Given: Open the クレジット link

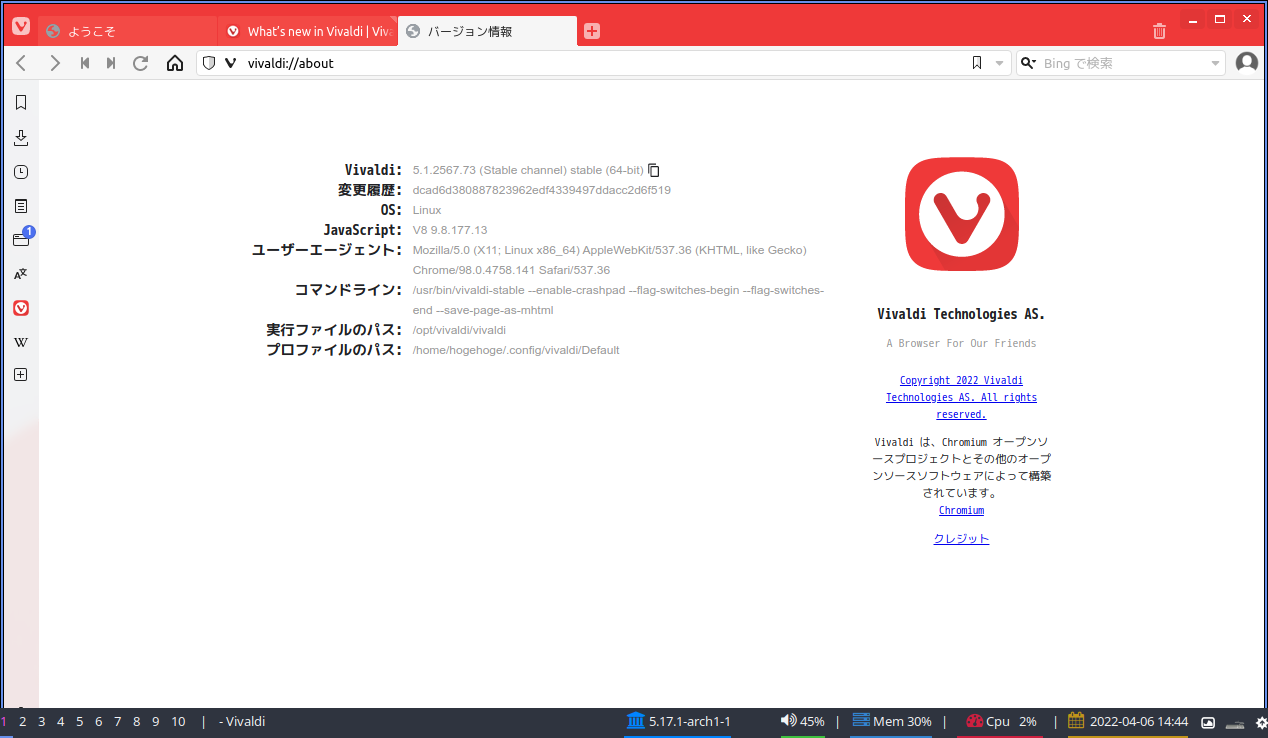Looking at the screenshot, I should tap(961, 538).
